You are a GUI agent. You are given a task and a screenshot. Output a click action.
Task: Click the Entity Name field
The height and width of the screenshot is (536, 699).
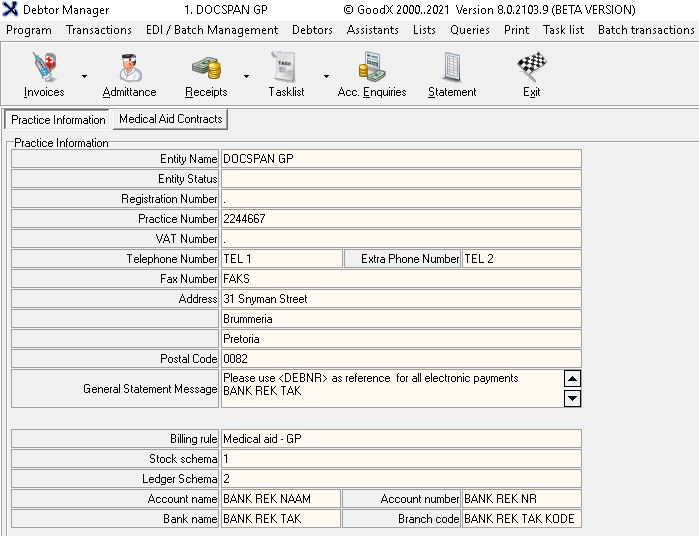tap(400, 159)
